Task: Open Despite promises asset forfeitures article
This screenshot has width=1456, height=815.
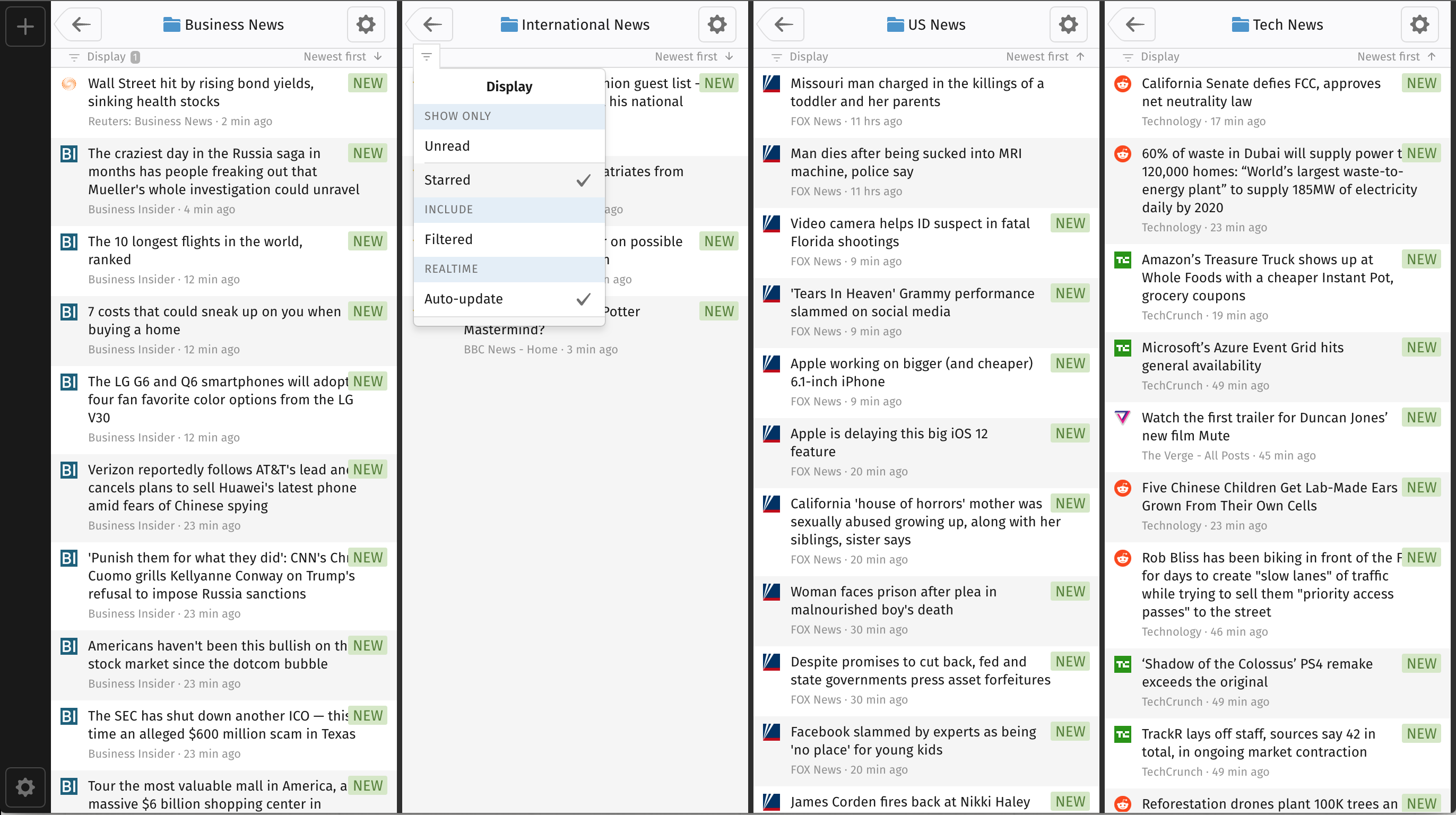Action: [x=926, y=682]
